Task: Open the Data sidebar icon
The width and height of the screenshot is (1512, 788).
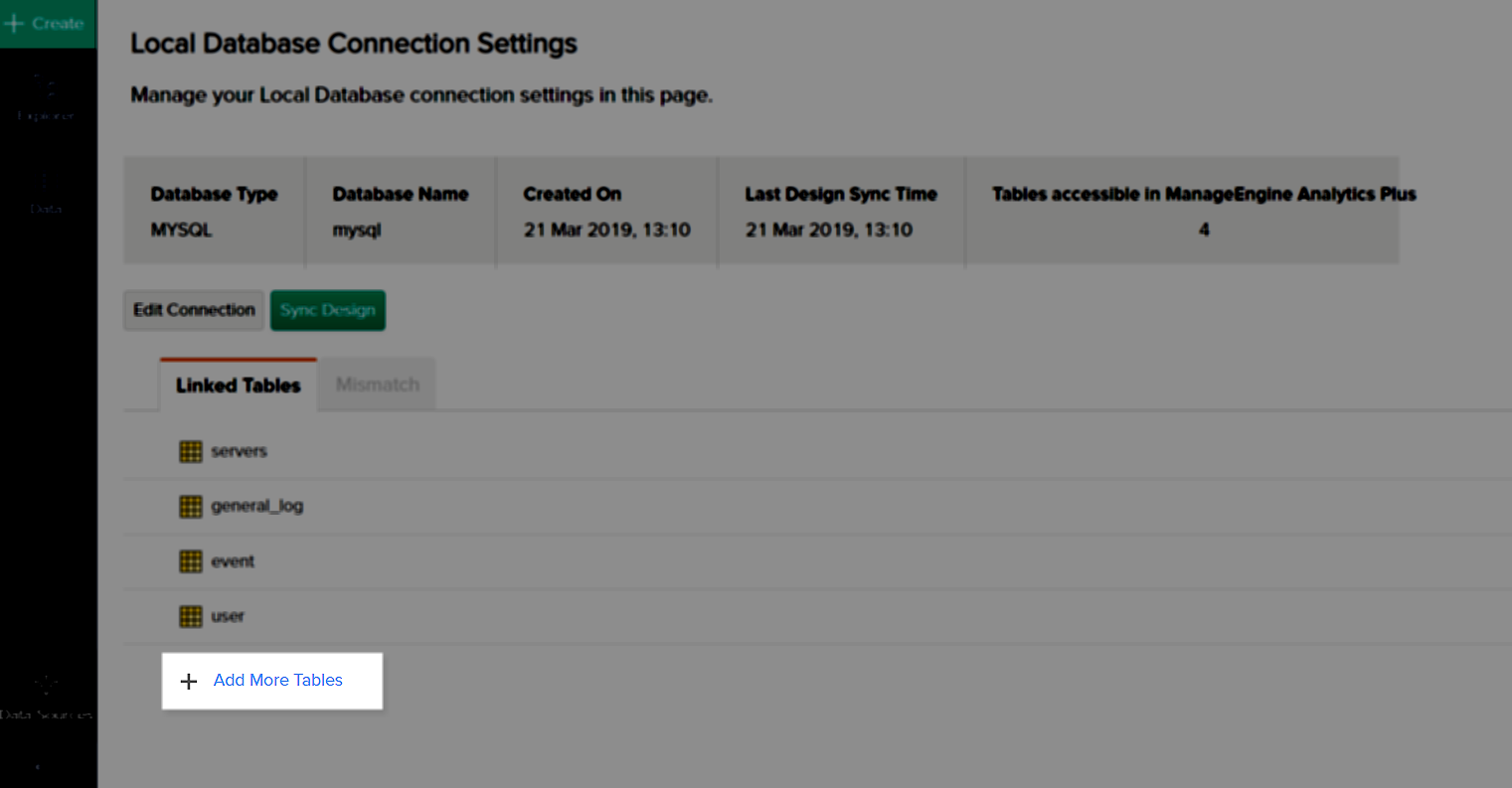Action: coord(46,191)
